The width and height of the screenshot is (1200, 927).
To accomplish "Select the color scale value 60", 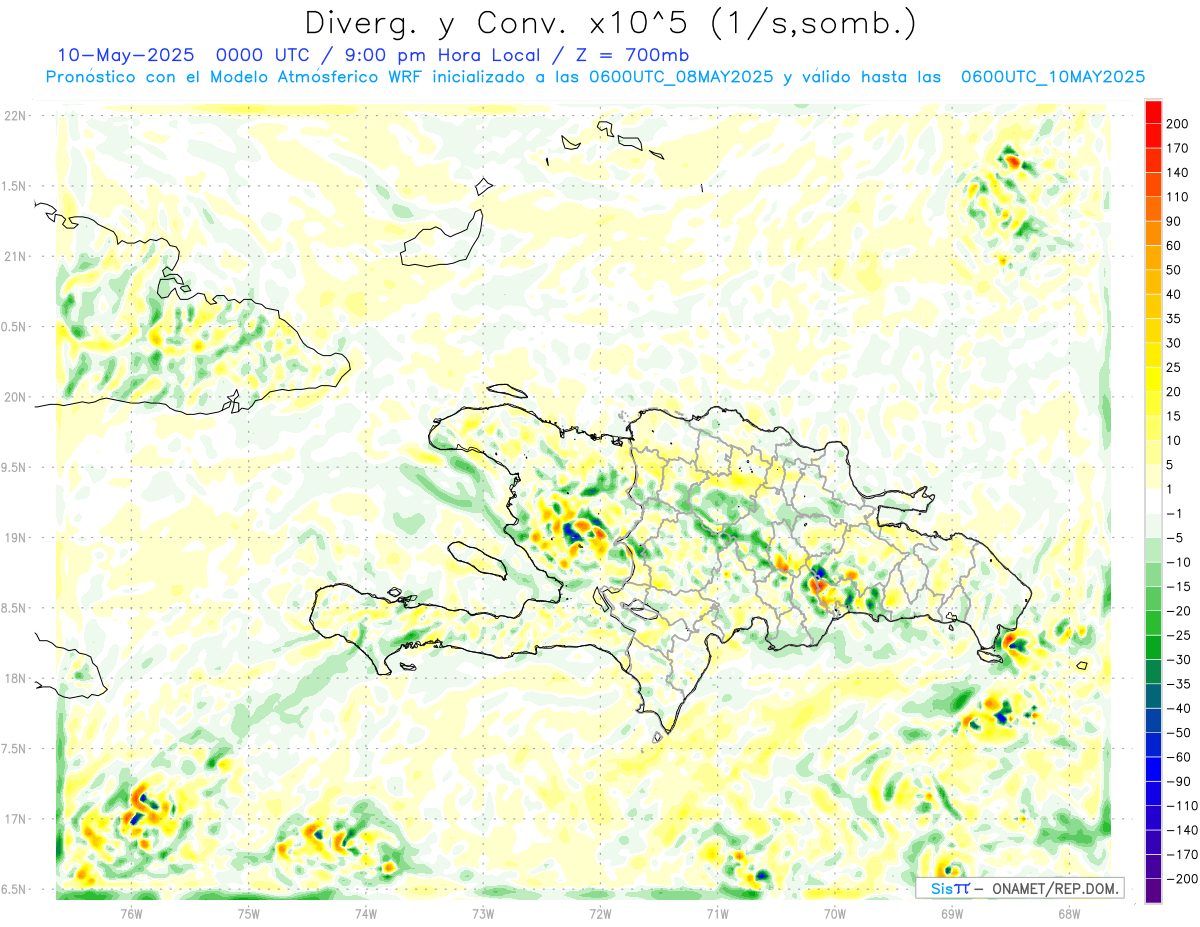I will pos(1175,246).
